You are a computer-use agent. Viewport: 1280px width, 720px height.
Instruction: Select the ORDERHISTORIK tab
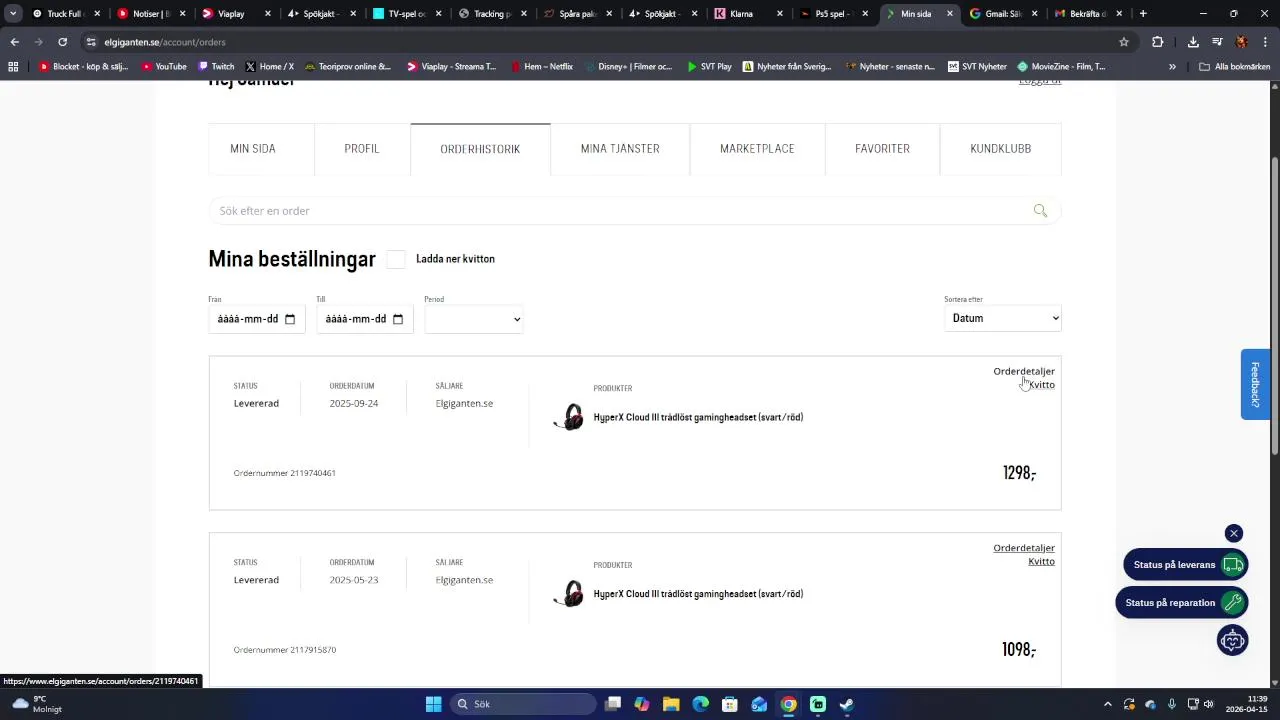[x=480, y=149]
